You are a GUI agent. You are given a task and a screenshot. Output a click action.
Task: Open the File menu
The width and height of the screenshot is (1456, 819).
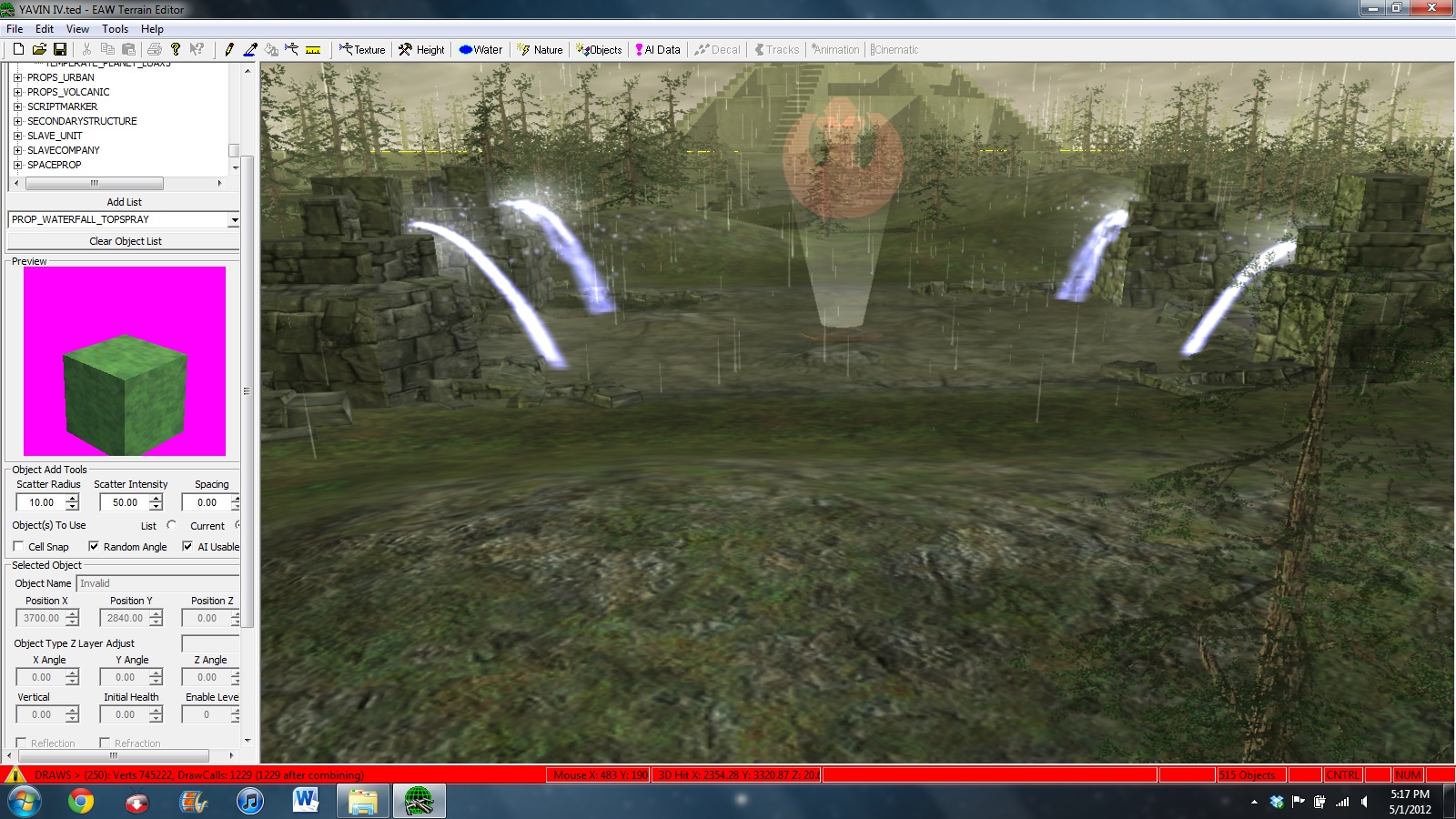point(15,29)
